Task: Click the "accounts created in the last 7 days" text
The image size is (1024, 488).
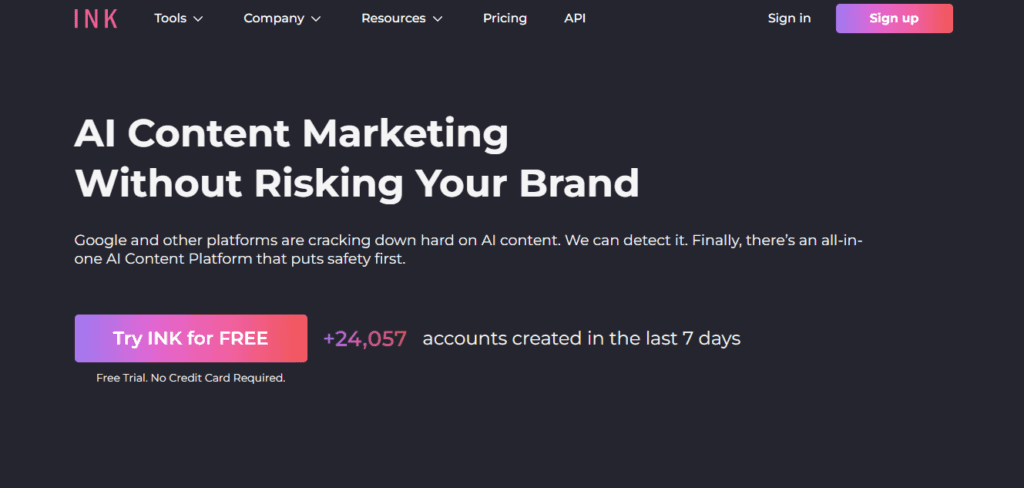Action: point(581,339)
